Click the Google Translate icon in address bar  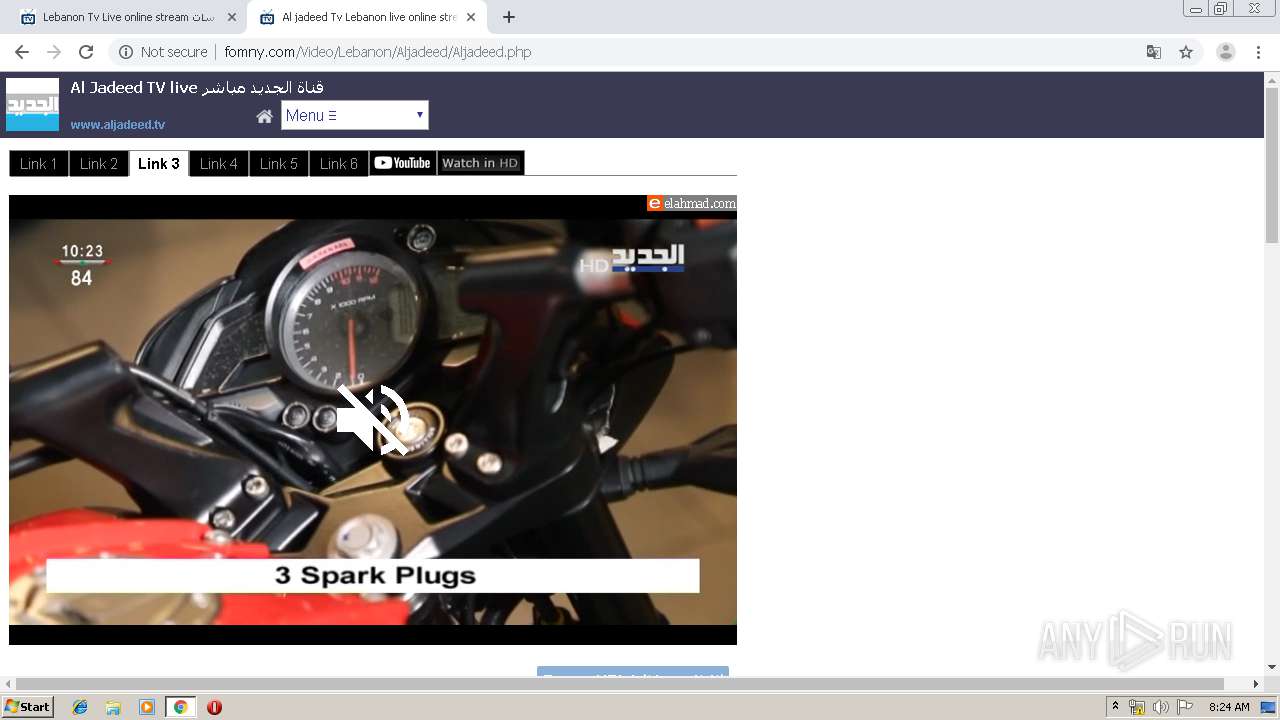(1153, 52)
